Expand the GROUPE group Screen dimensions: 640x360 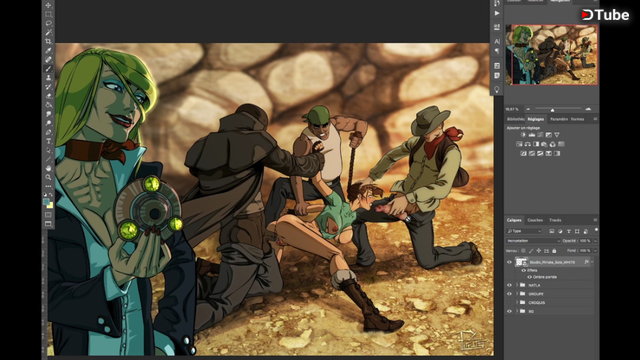(x=517, y=294)
